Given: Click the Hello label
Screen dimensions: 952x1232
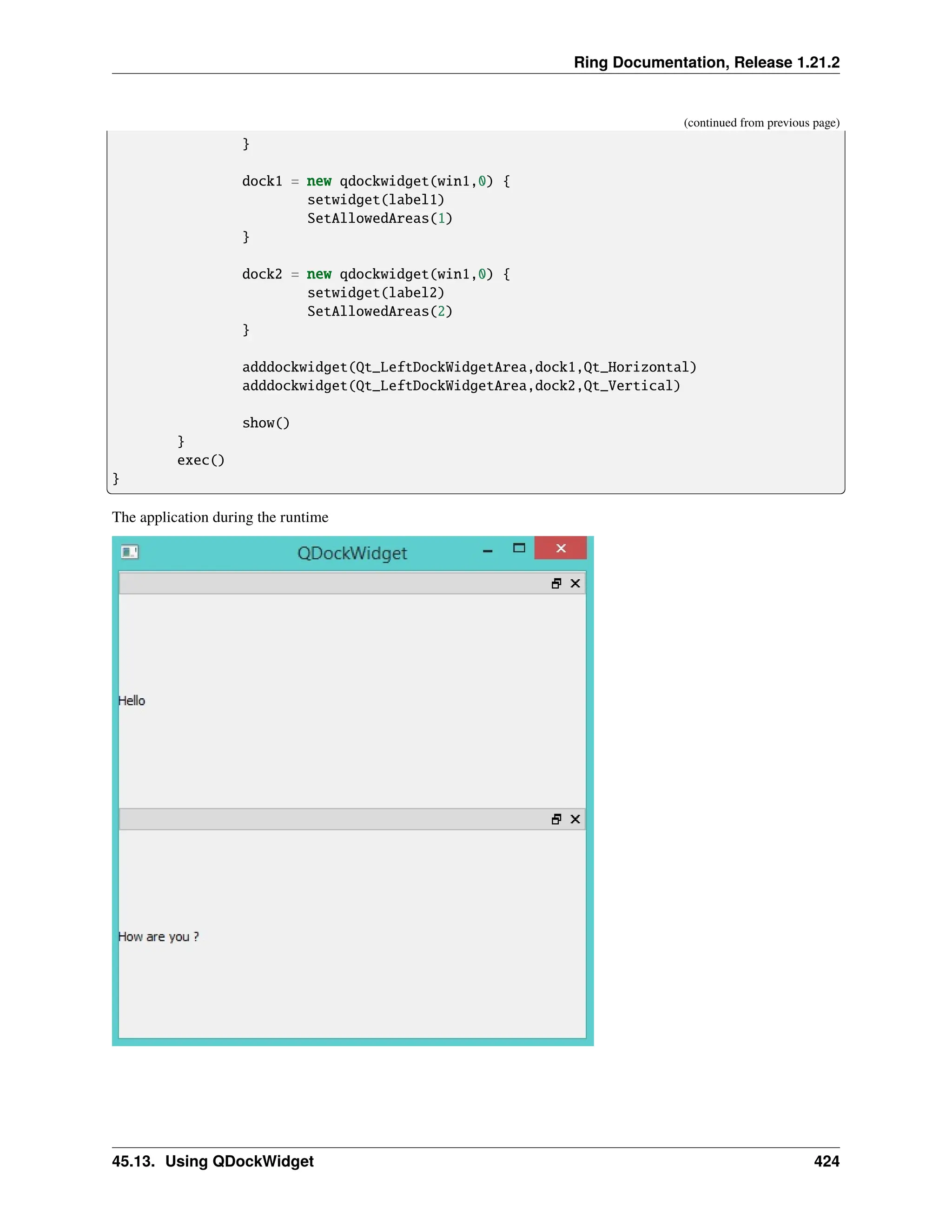Looking at the screenshot, I should click(x=132, y=701).
